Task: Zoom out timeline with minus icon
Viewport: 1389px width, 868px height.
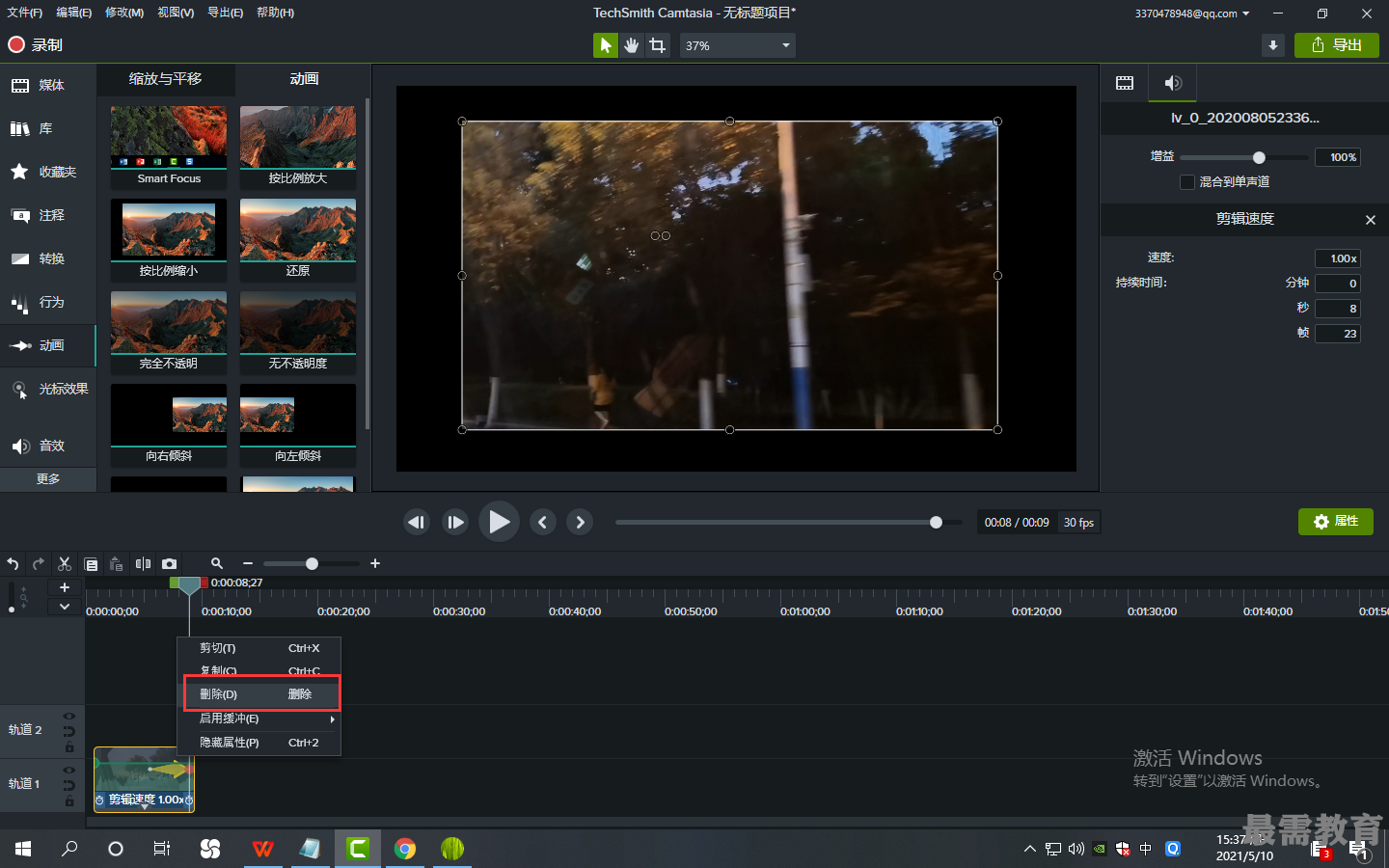Action: [248, 563]
